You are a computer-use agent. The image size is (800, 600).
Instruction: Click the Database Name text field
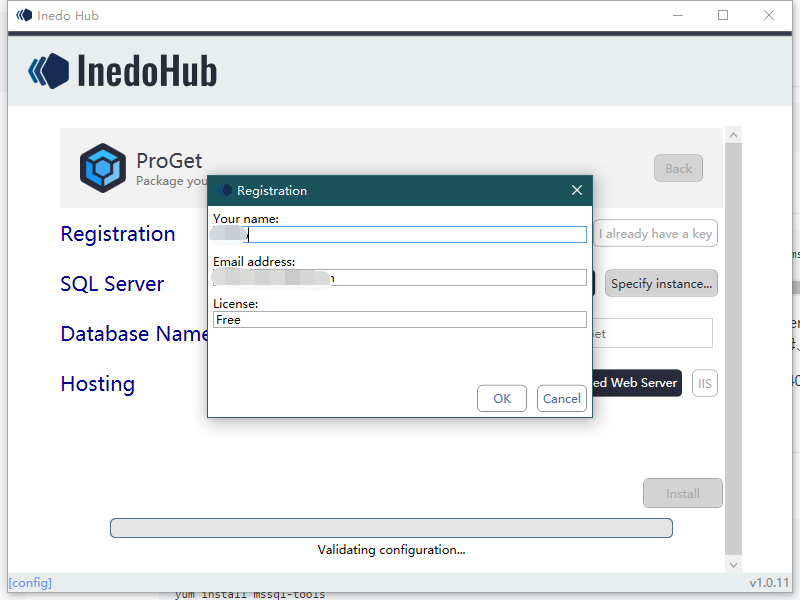[x=652, y=334]
